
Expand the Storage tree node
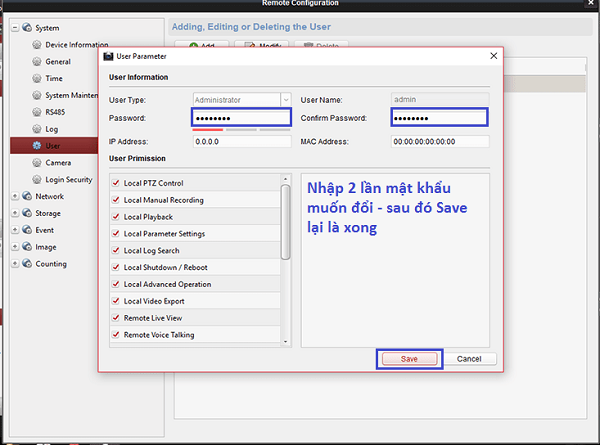point(15,213)
